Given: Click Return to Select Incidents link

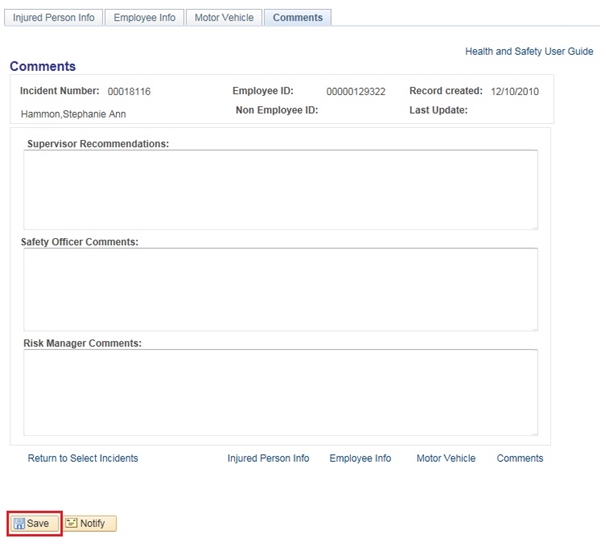Looking at the screenshot, I should (83, 458).
